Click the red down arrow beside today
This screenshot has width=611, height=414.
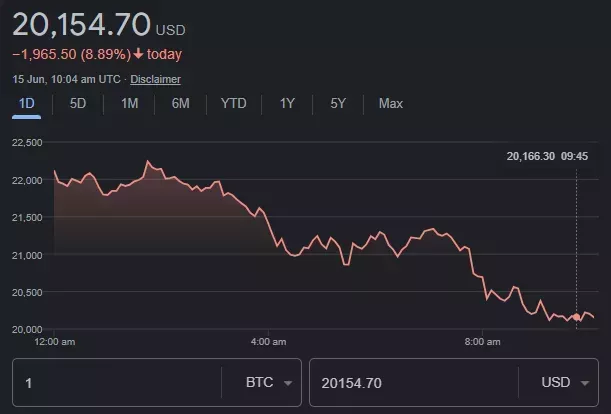[x=138, y=54]
